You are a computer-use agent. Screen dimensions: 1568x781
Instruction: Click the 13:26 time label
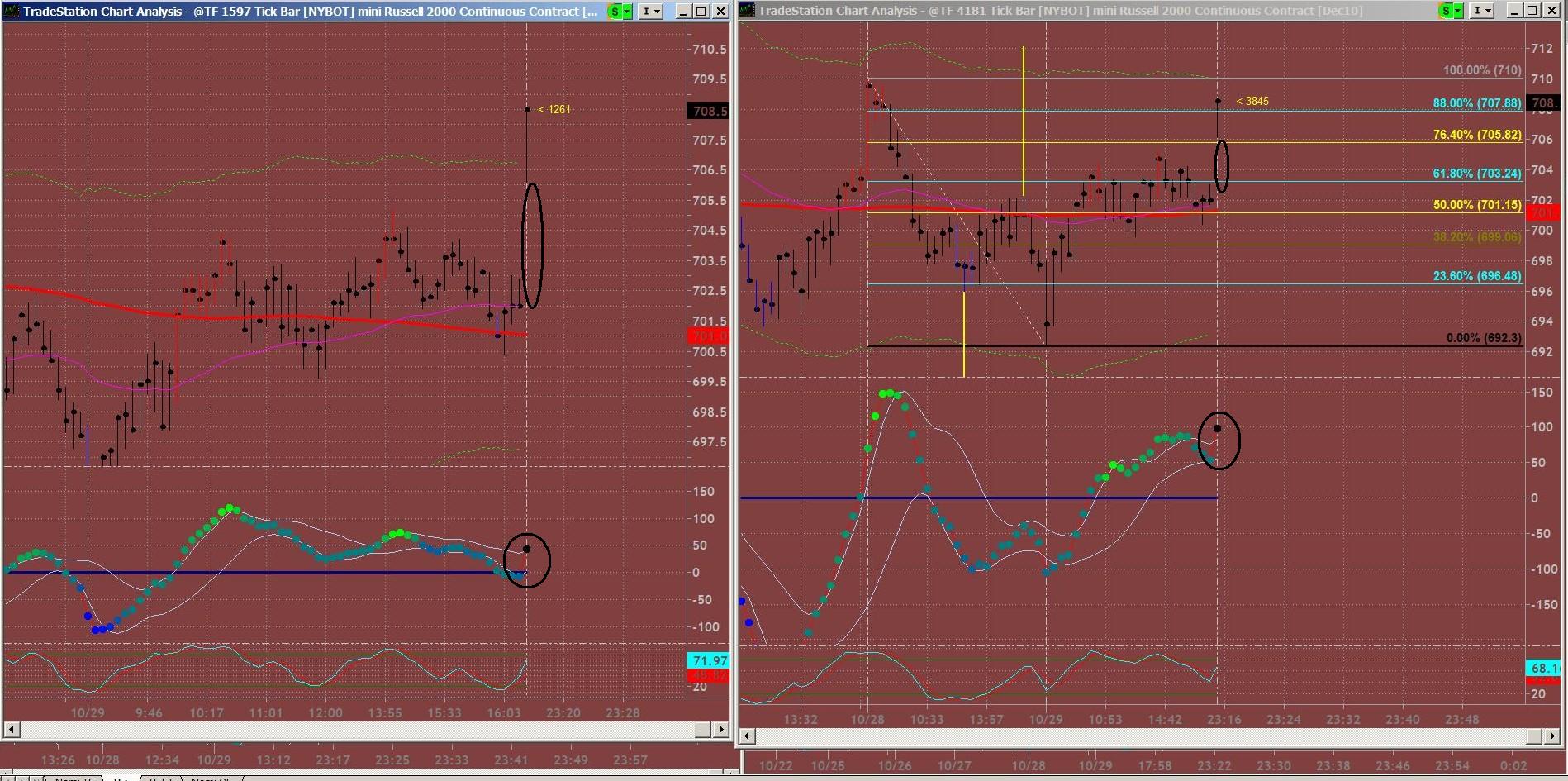(x=57, y=760)
